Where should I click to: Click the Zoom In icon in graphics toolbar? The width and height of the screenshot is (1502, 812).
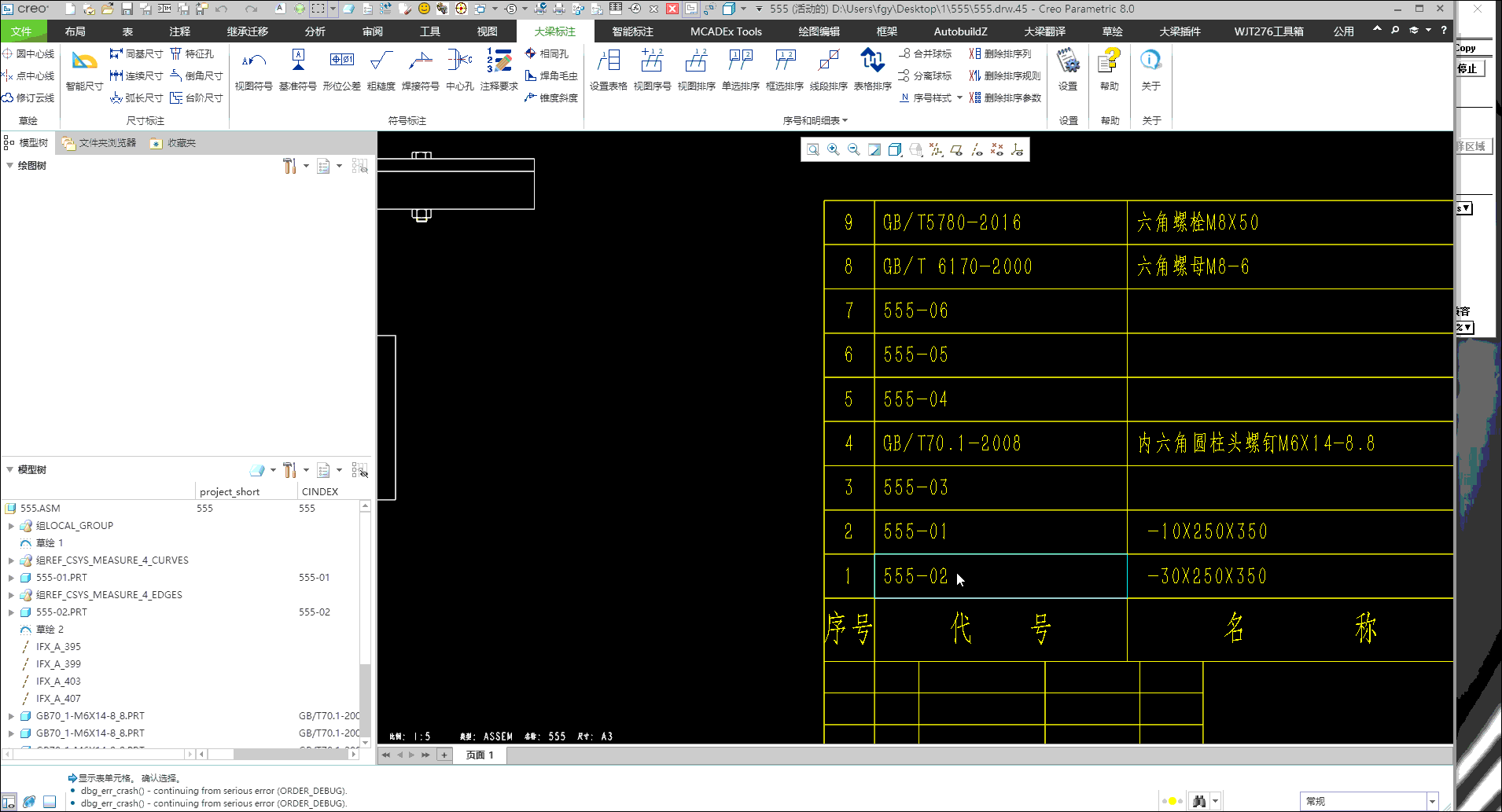[834, 149]
